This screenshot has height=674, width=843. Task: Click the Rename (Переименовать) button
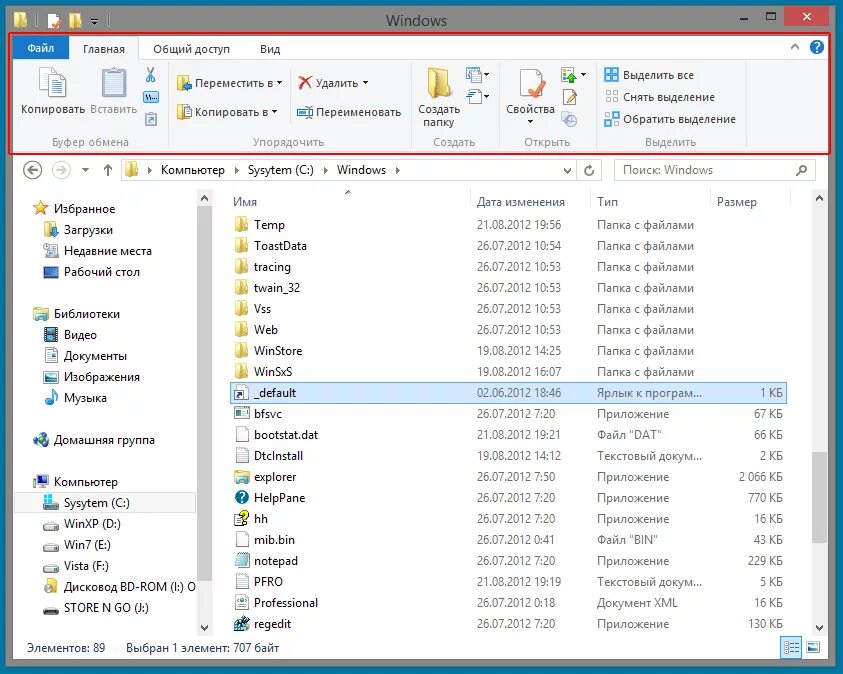(x=349, y=112)
